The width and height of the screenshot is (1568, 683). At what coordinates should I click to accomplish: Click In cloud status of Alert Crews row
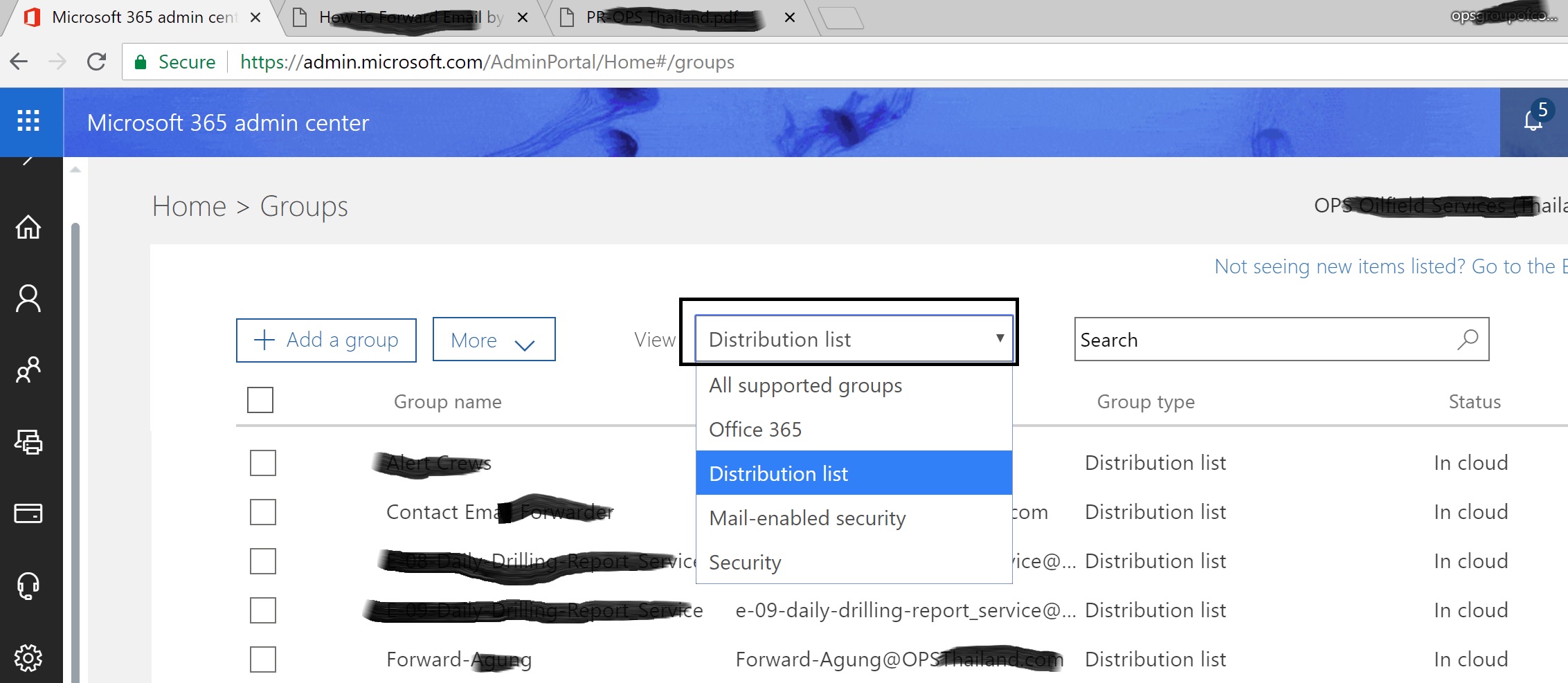1470,463
